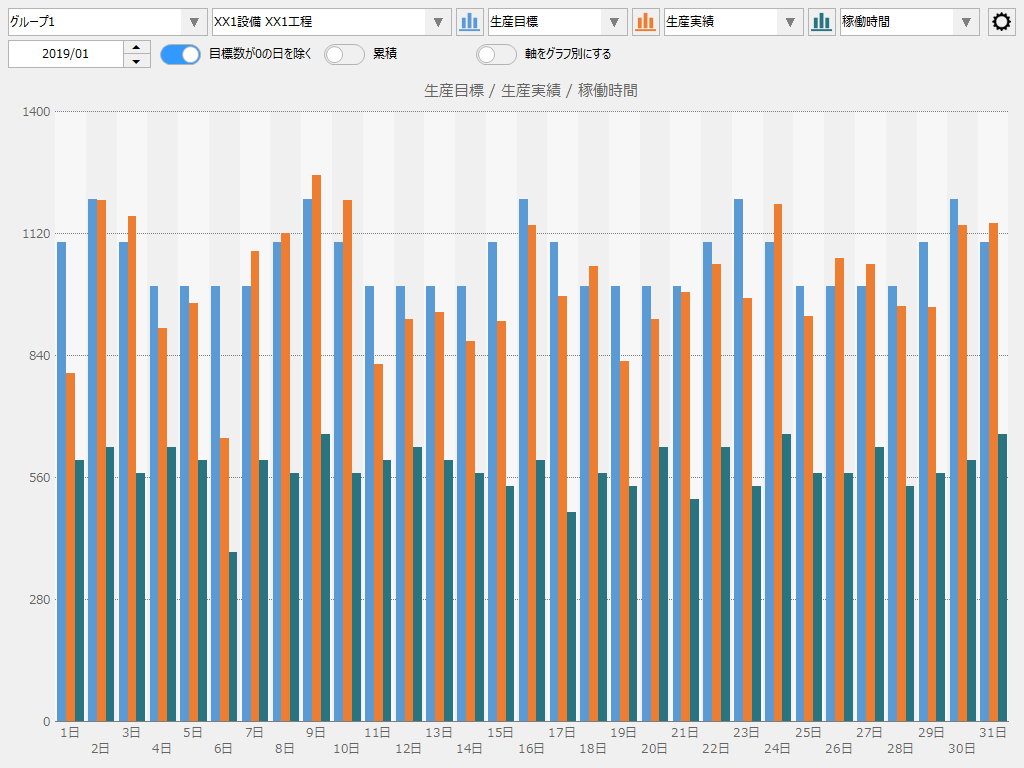
Task: Click the 280 y-axis label
Action: 39,600
